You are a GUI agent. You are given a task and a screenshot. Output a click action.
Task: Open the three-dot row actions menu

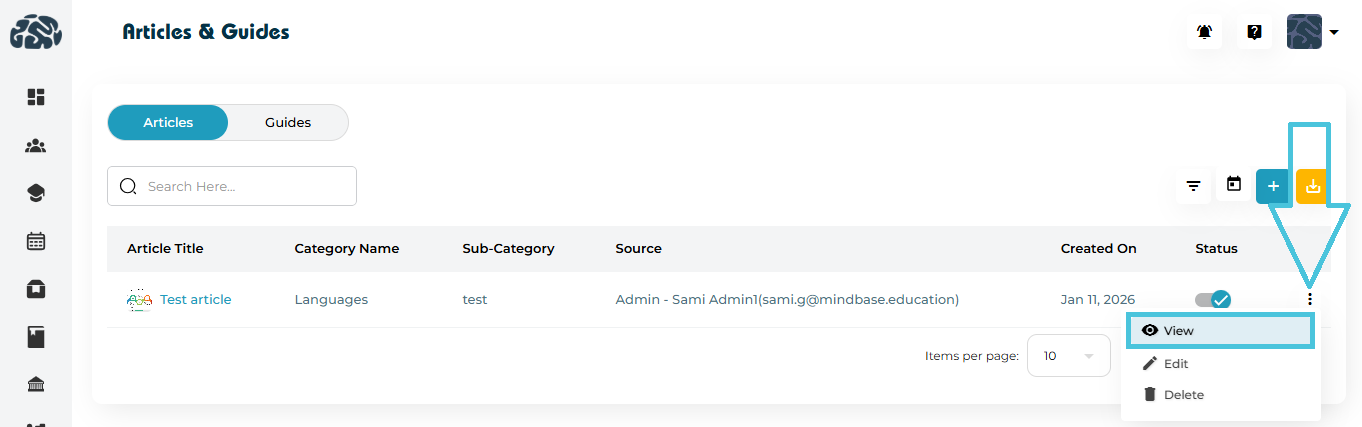[x=1309, y=299]
